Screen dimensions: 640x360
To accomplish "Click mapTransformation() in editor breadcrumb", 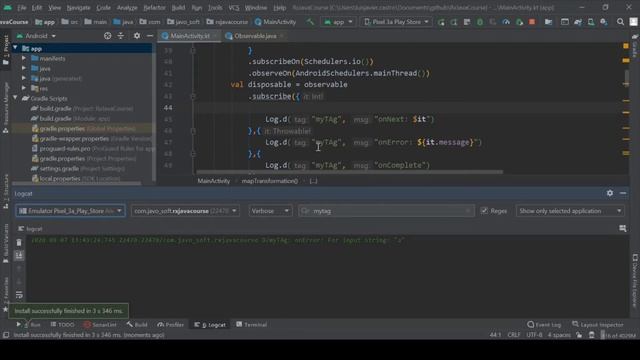I will point(270,181).
